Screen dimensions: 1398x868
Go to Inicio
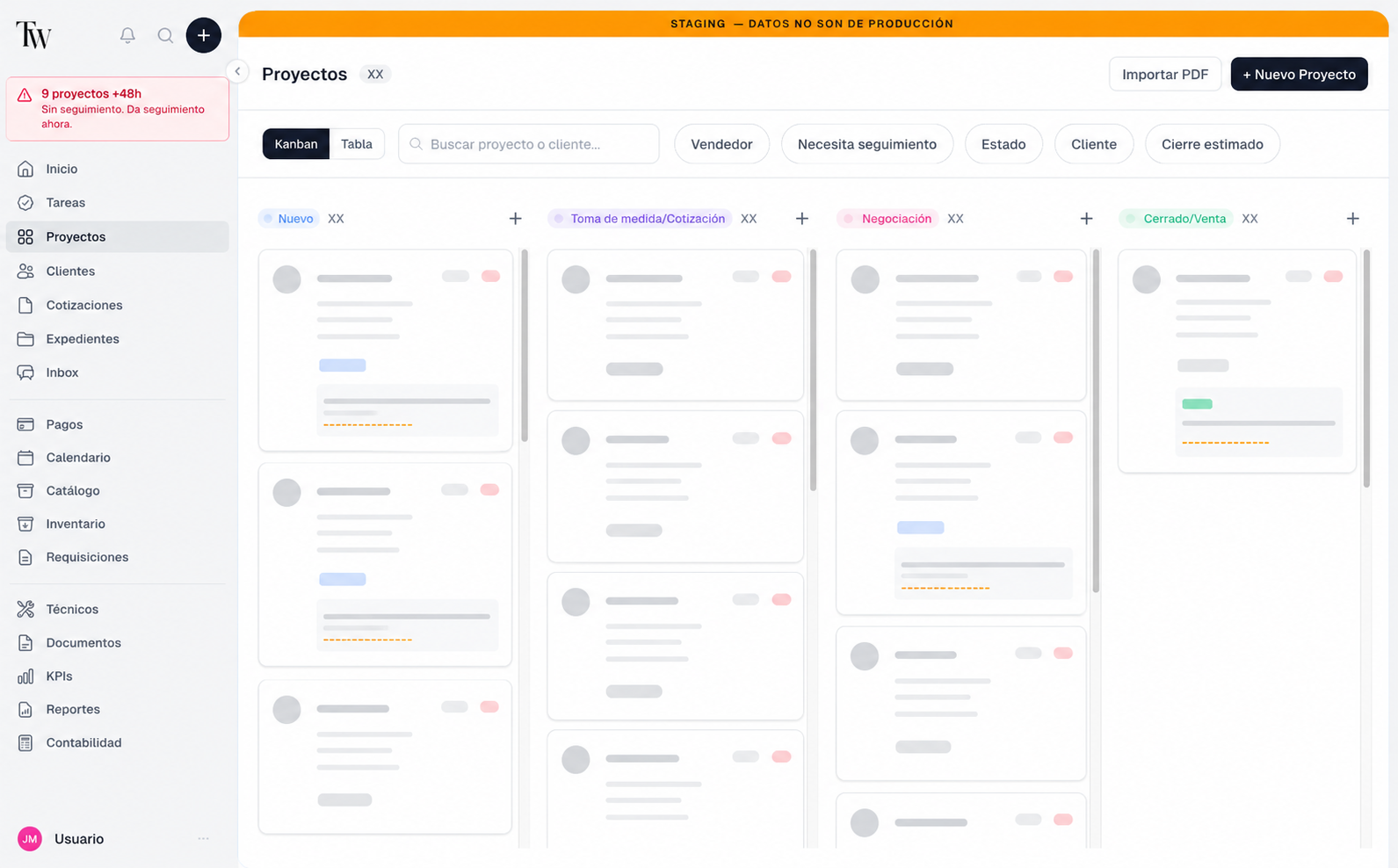pyautogui.click(x=118, y=169)
